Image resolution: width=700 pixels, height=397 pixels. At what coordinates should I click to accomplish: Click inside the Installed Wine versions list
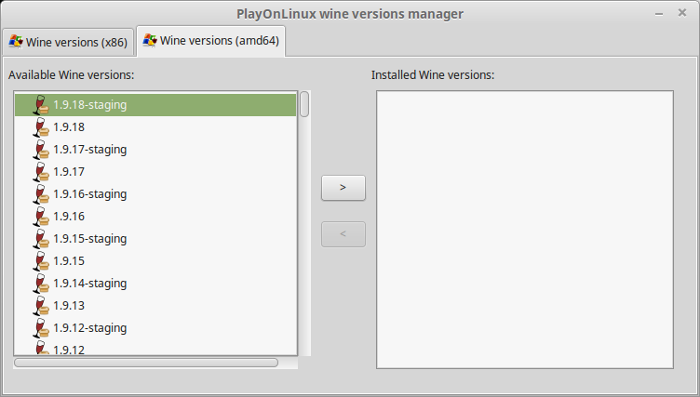(x=525, y=230)
